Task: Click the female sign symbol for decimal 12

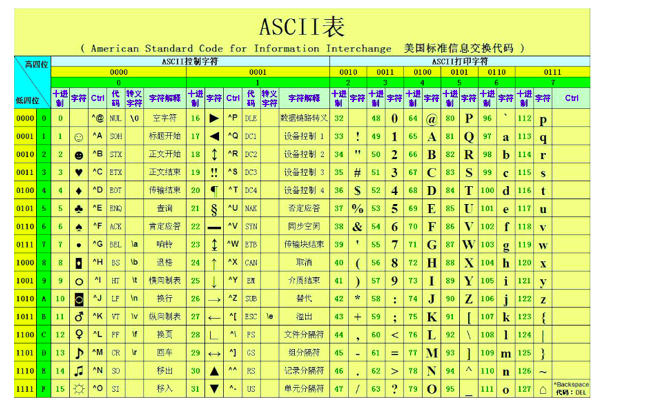Action: [x=78, y=335]
